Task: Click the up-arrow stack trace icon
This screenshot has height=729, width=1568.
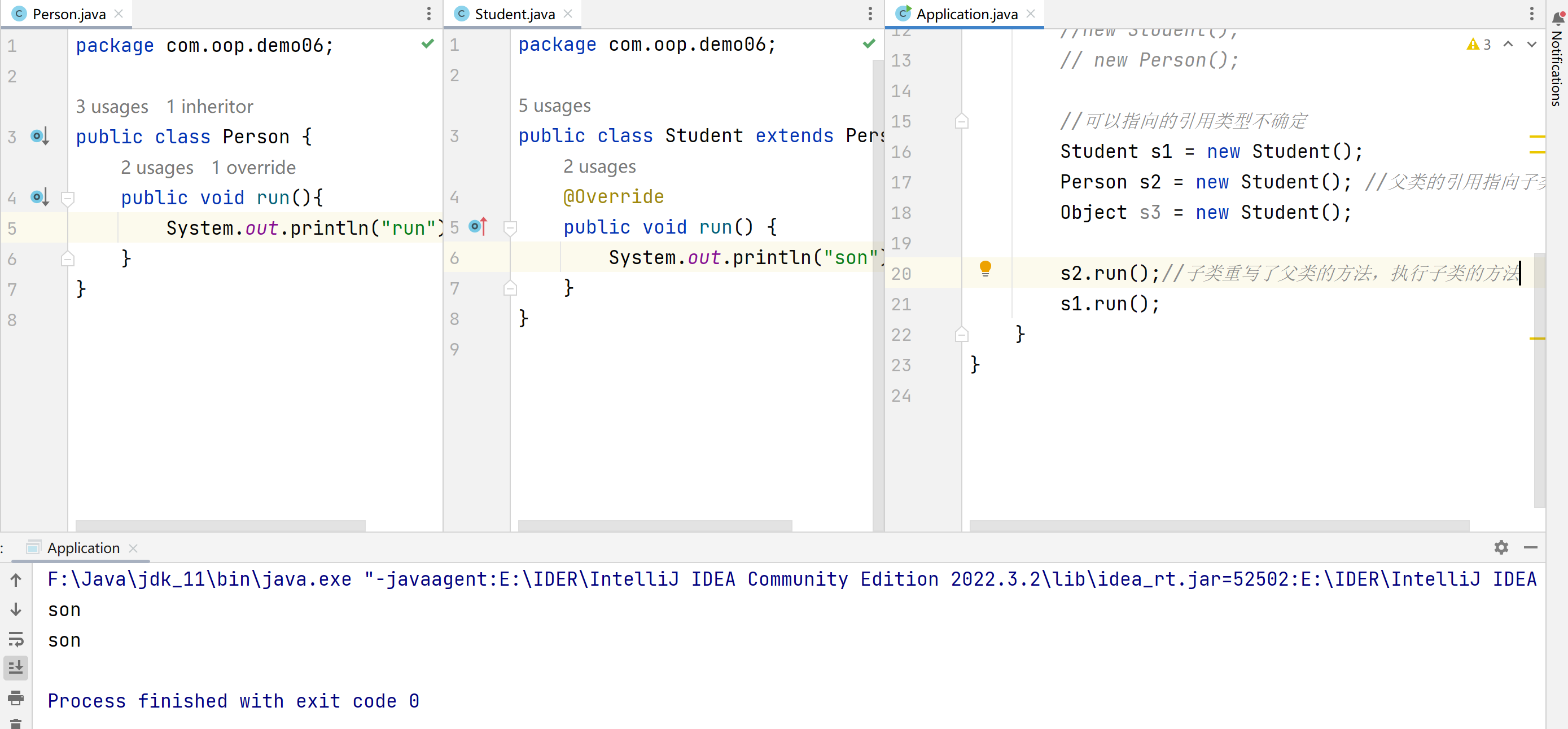Action: (16, 580)
